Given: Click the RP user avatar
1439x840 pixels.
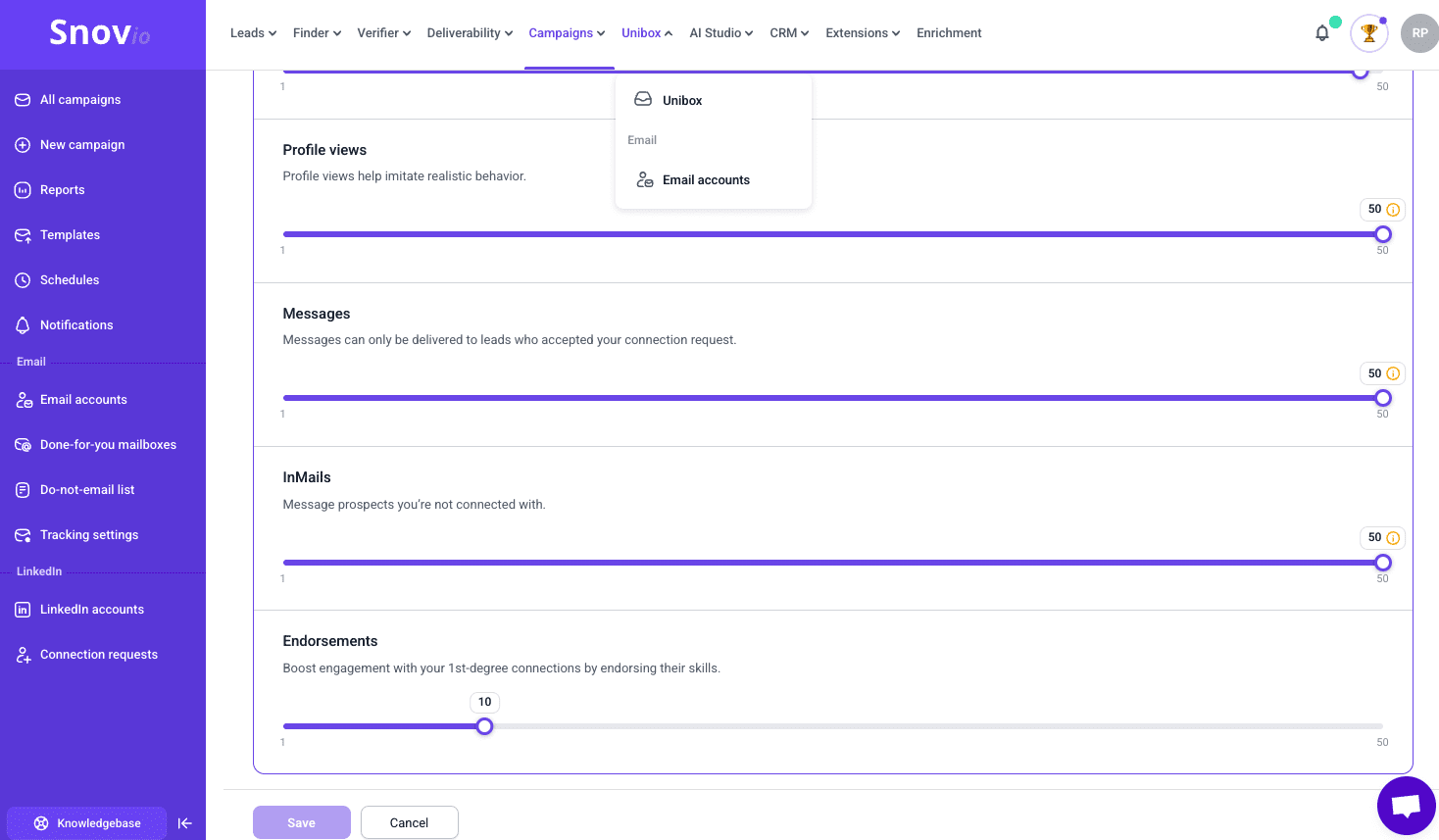Looking at the screenshot, I should 1419,33.
